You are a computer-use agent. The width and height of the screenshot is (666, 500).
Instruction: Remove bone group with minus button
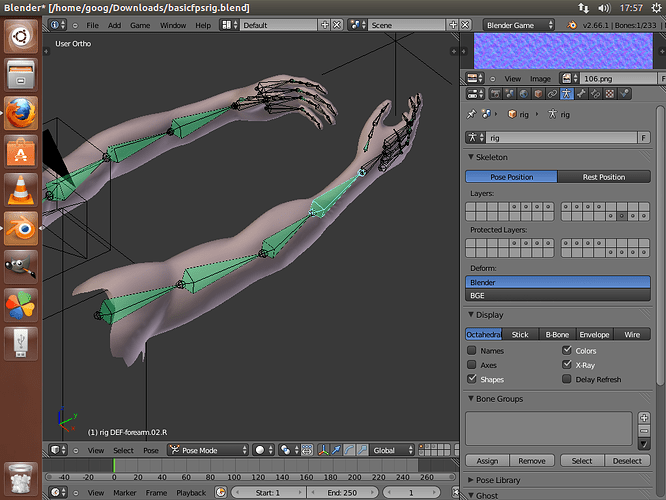coord(644,431)
